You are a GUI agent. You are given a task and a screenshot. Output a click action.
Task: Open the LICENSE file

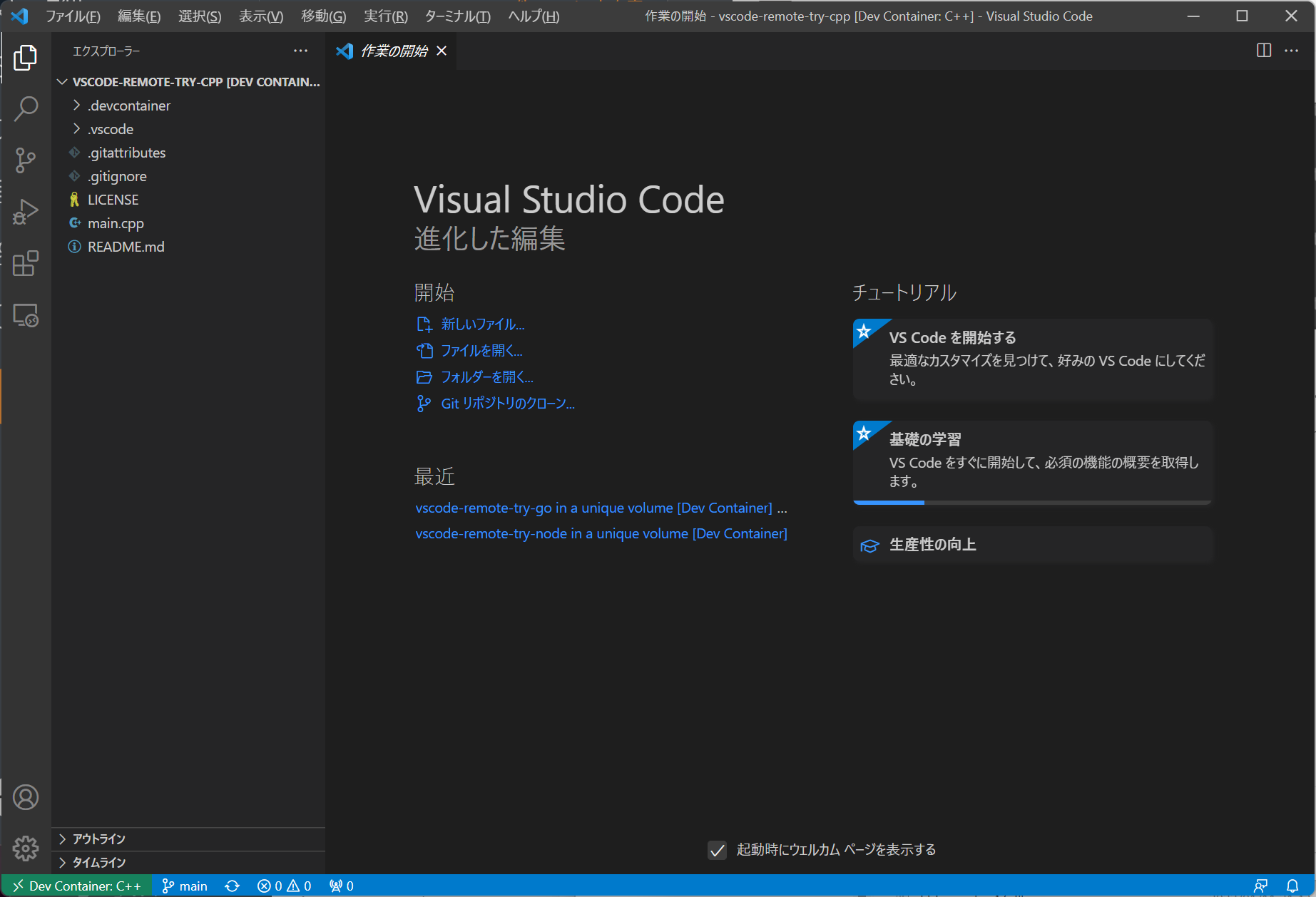[x=188, y=200]
